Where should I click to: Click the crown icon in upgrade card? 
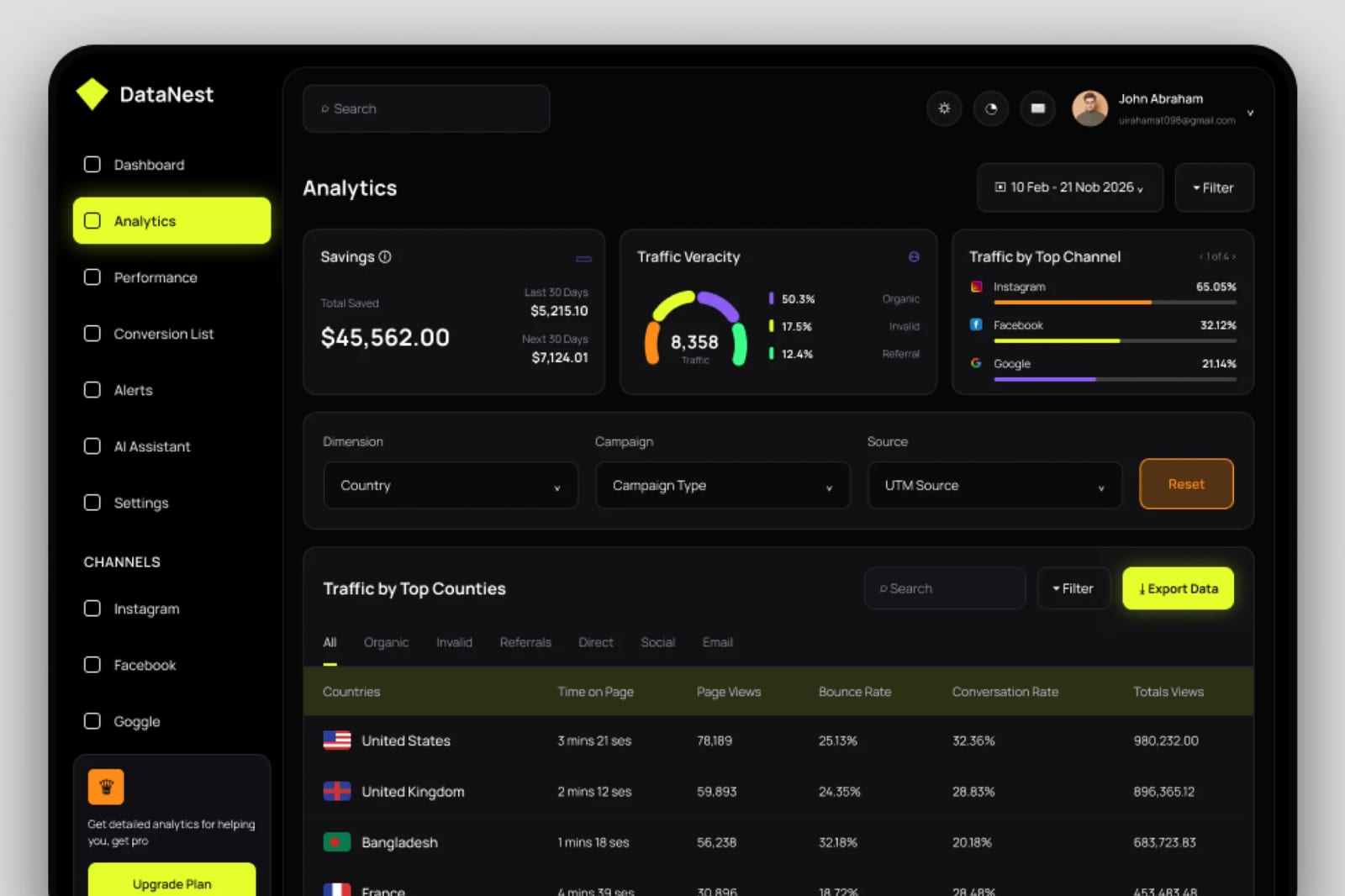pyautogui.click(x=106, y=787)
